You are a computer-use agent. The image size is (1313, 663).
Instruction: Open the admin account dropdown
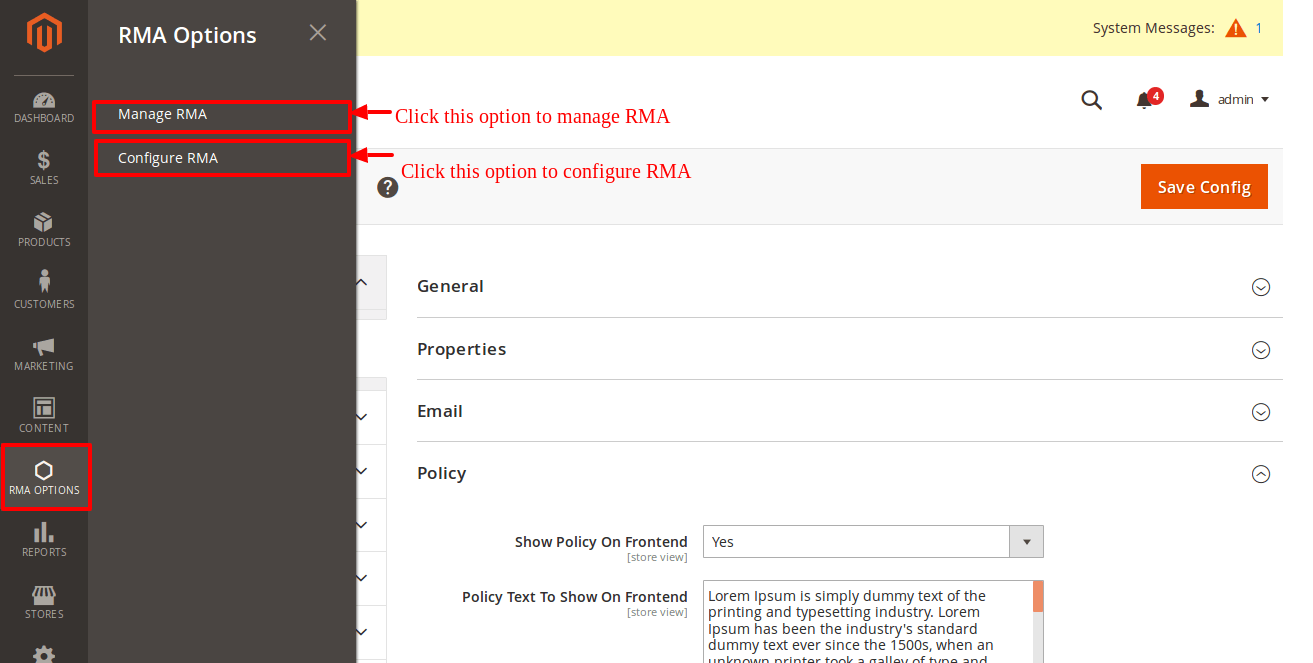coord(1230,100)
